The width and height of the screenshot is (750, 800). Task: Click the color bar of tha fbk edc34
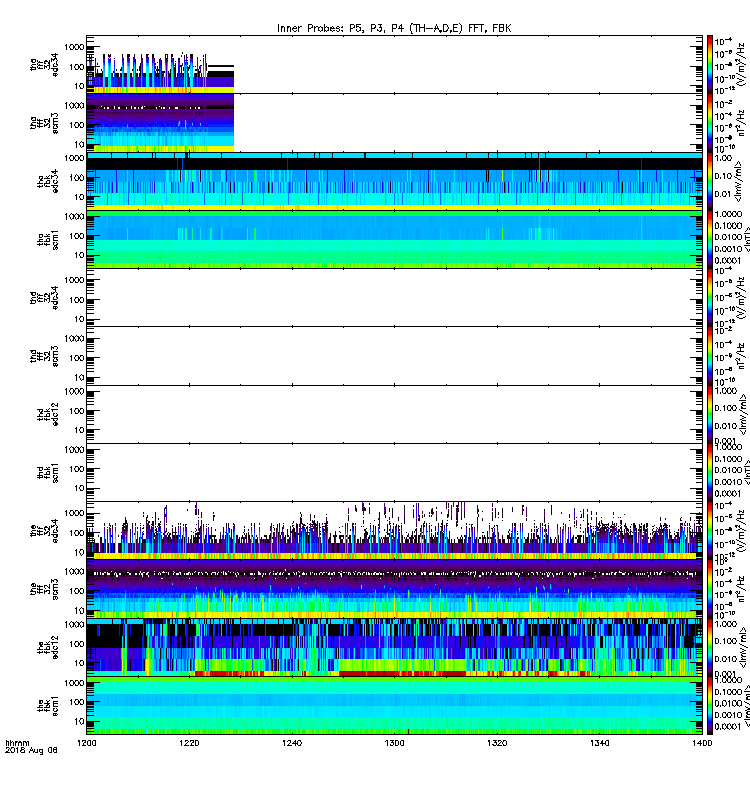coord(710,181)
